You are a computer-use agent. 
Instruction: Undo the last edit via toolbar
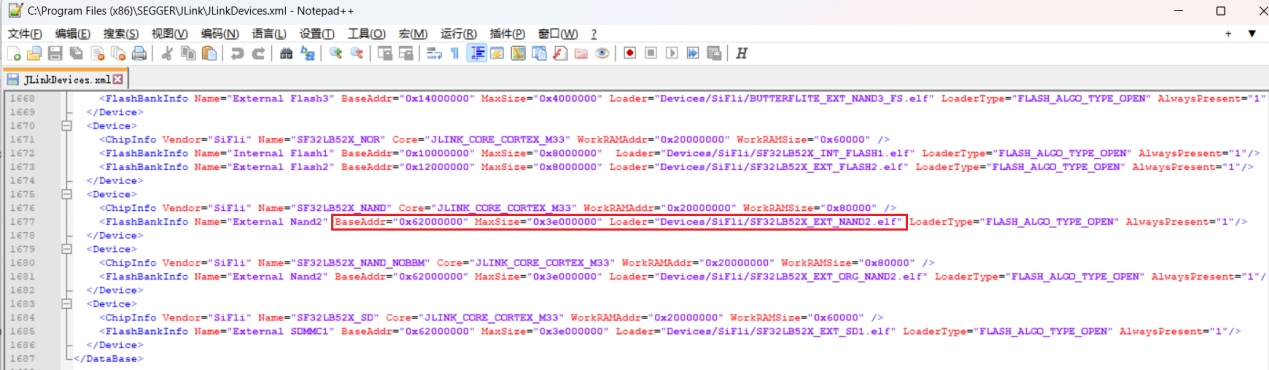[237, 53]
